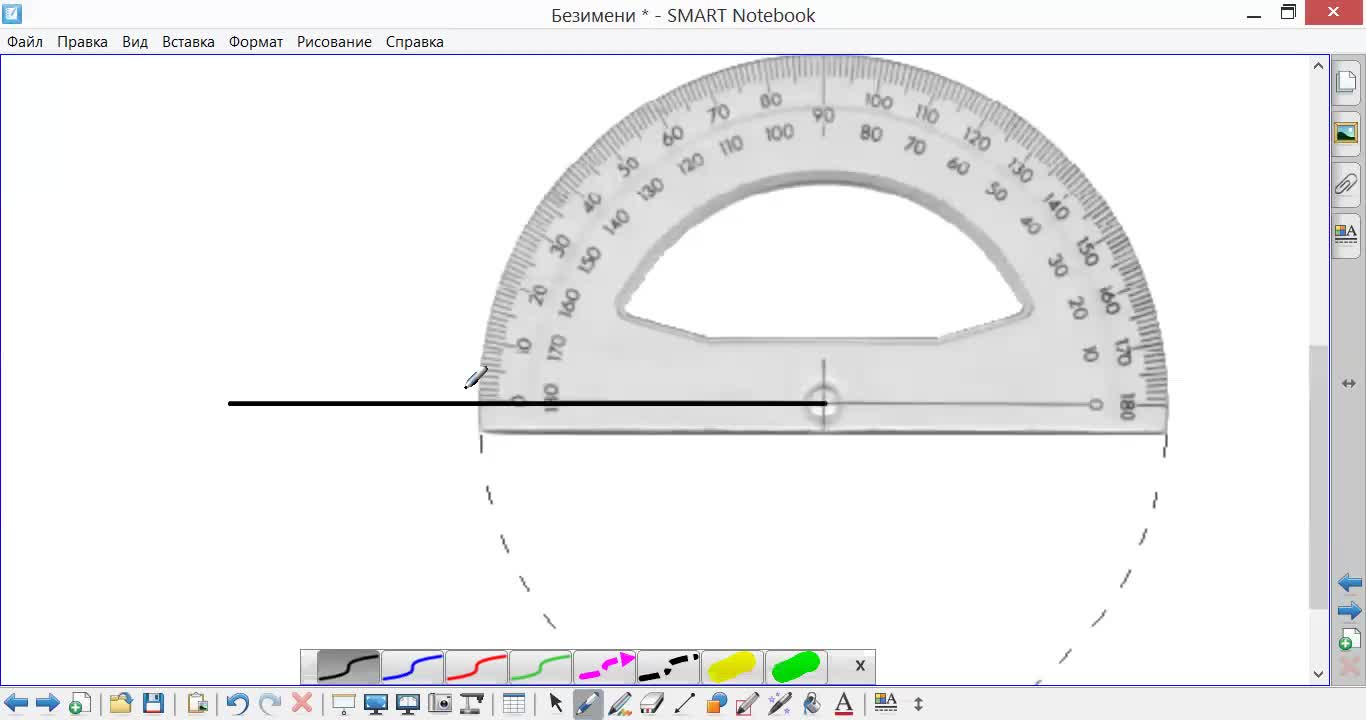Select the Magic pen tool
Screen dimensions: 1366x720
(780, 703)
